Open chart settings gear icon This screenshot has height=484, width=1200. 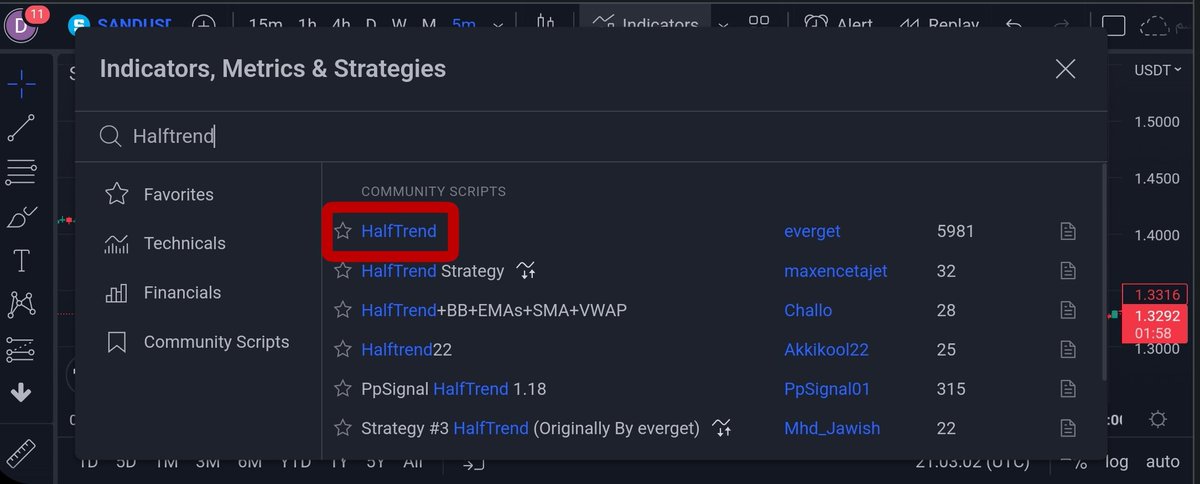1158,418
